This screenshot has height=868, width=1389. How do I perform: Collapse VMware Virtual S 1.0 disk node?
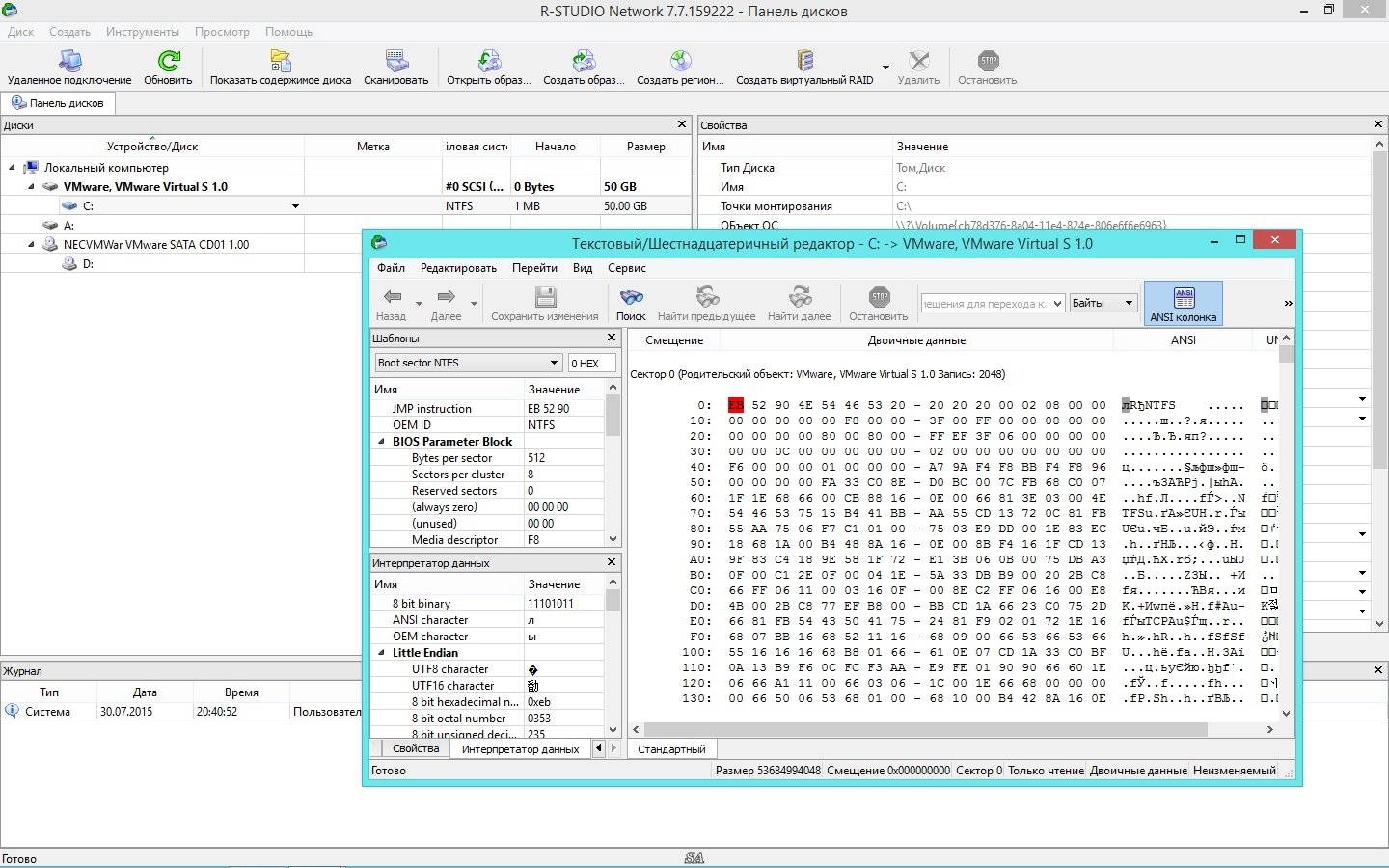coord(31,187)
